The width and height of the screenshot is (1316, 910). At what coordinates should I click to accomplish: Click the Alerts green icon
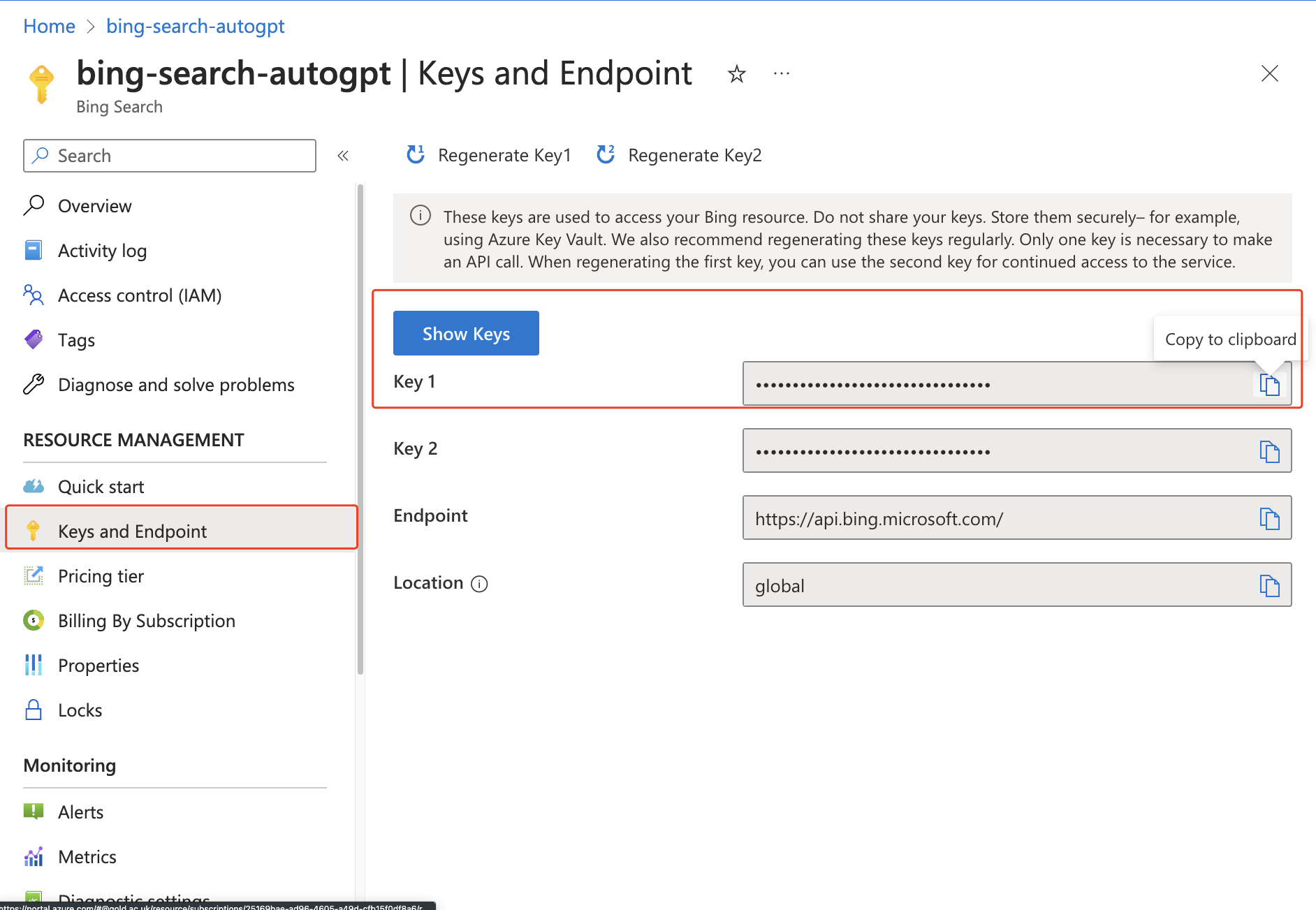[34, 811]
